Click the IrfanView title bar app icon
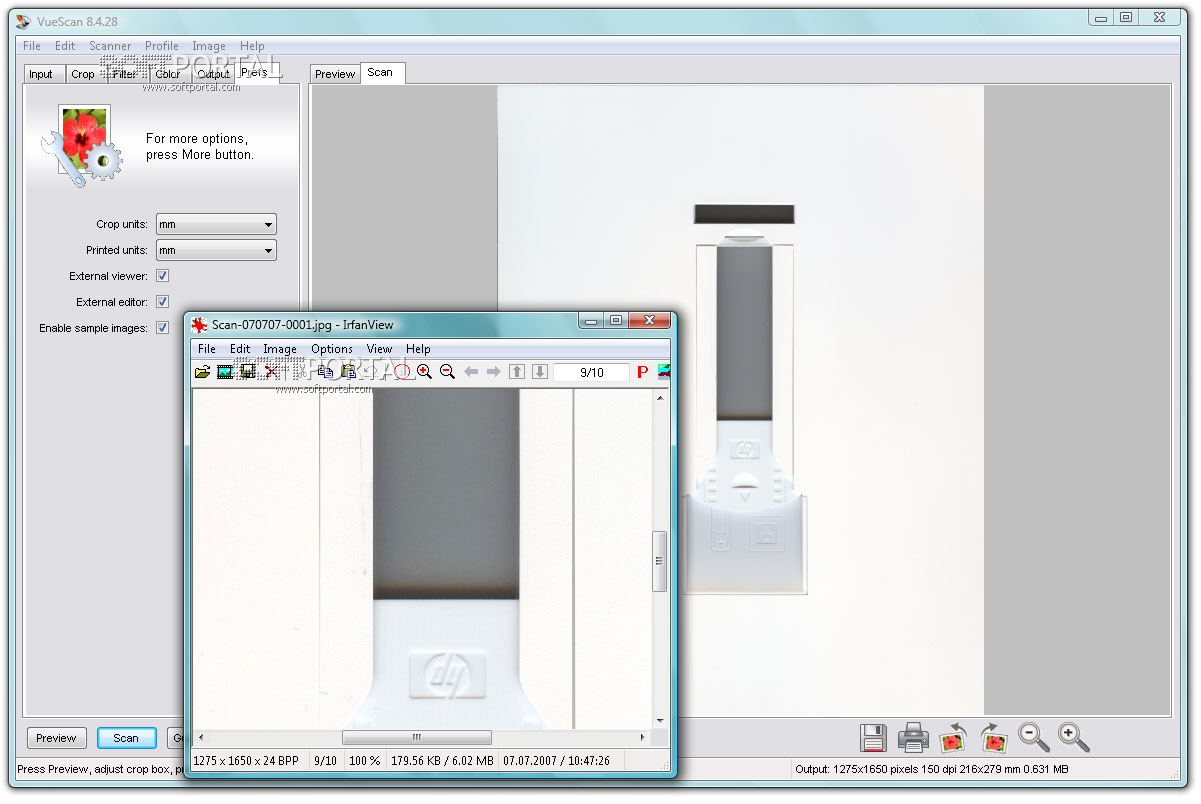The image size is (1201, 804). tap(199, 324)
